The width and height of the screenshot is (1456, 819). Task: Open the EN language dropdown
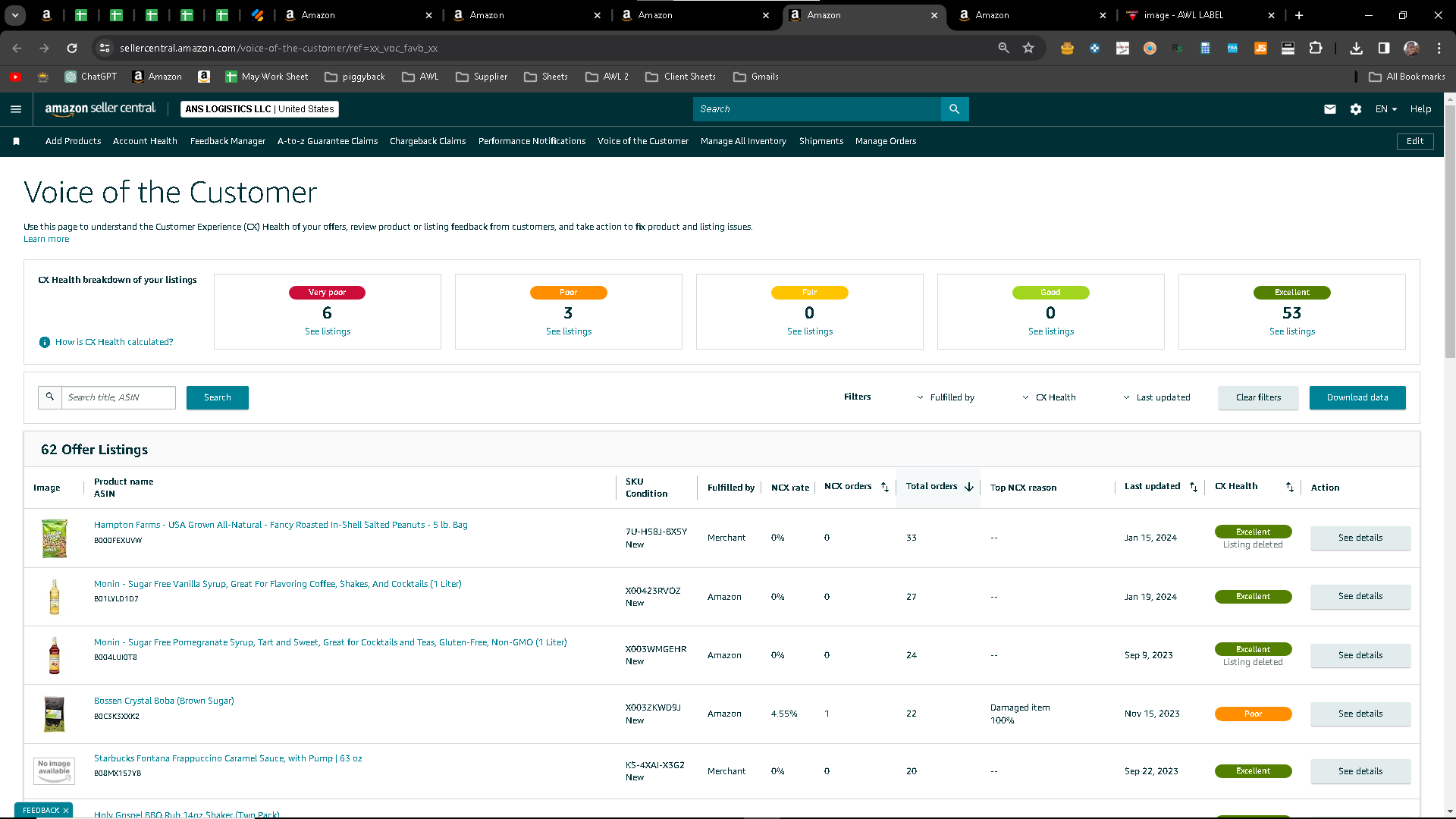tap(1386, 109)
